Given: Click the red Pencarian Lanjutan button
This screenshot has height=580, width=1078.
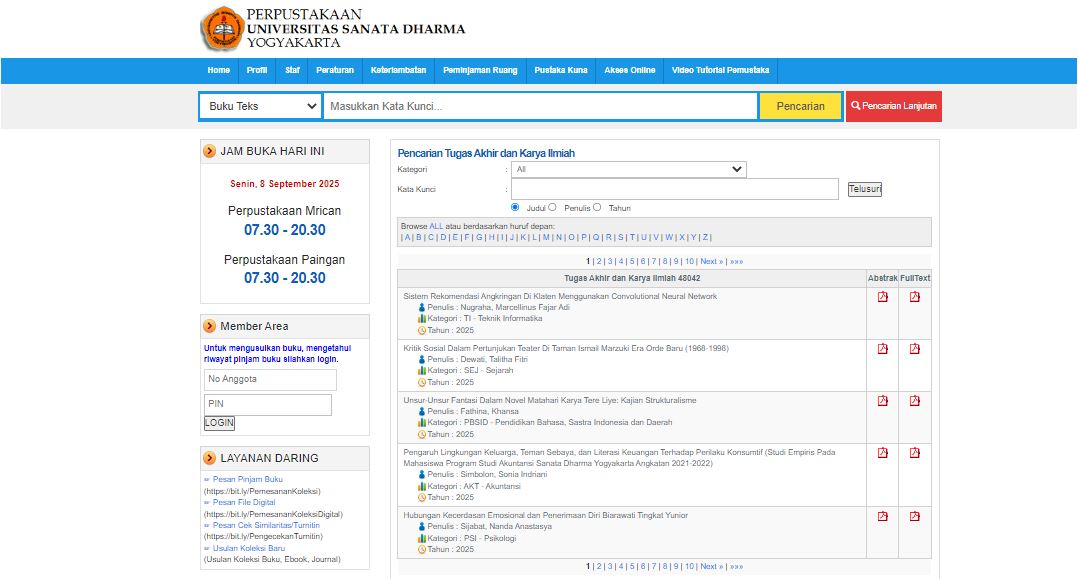Looking at the screenshot, I should 893,106.
